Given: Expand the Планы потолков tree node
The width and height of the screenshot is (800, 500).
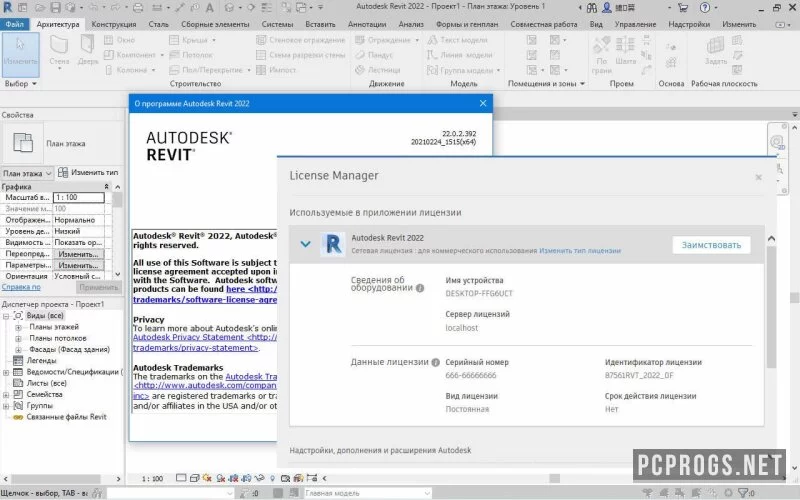Looking at the screenshot, I should pos(18,338).
